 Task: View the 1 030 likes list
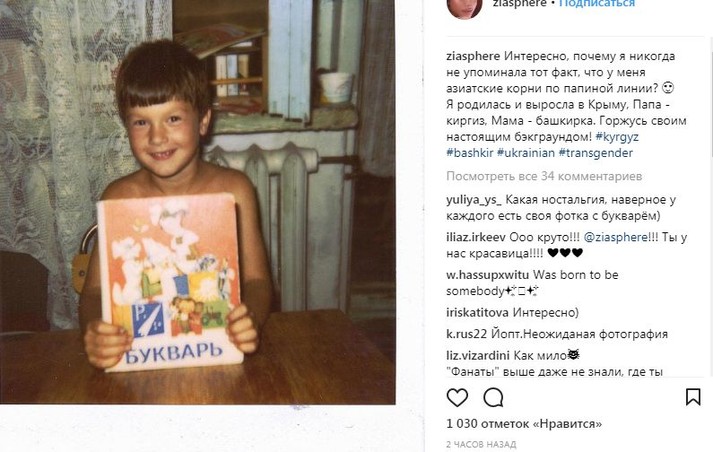click(x=524, y=424)
